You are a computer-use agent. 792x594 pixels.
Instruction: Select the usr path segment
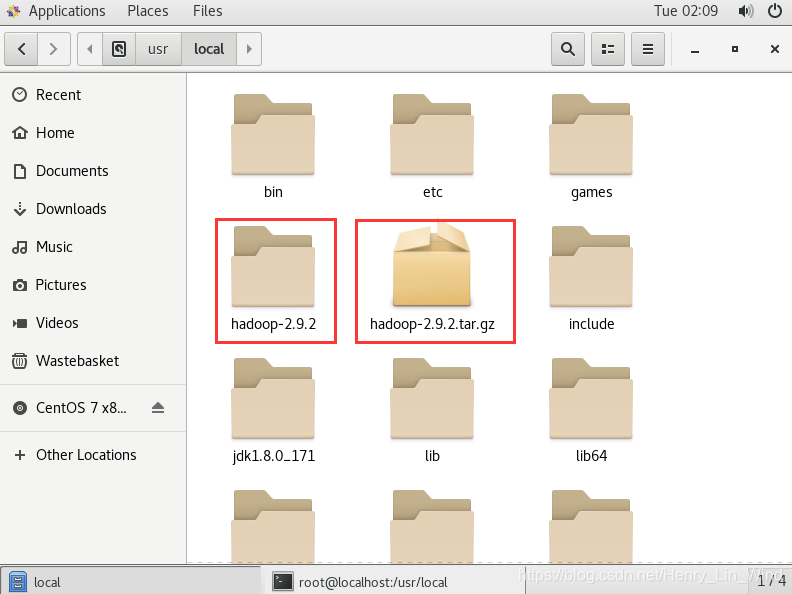click(x=158, y=49)
